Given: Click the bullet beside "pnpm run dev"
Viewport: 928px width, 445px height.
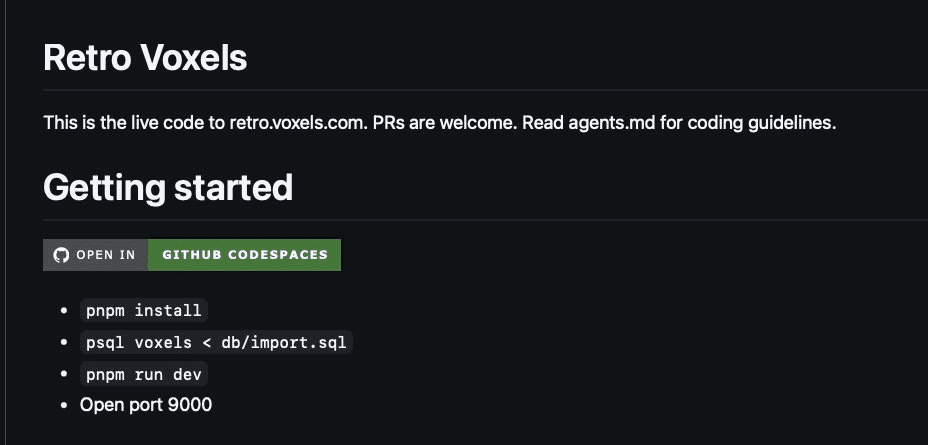Looking at the screenshot, I should (x=66, y=374).
